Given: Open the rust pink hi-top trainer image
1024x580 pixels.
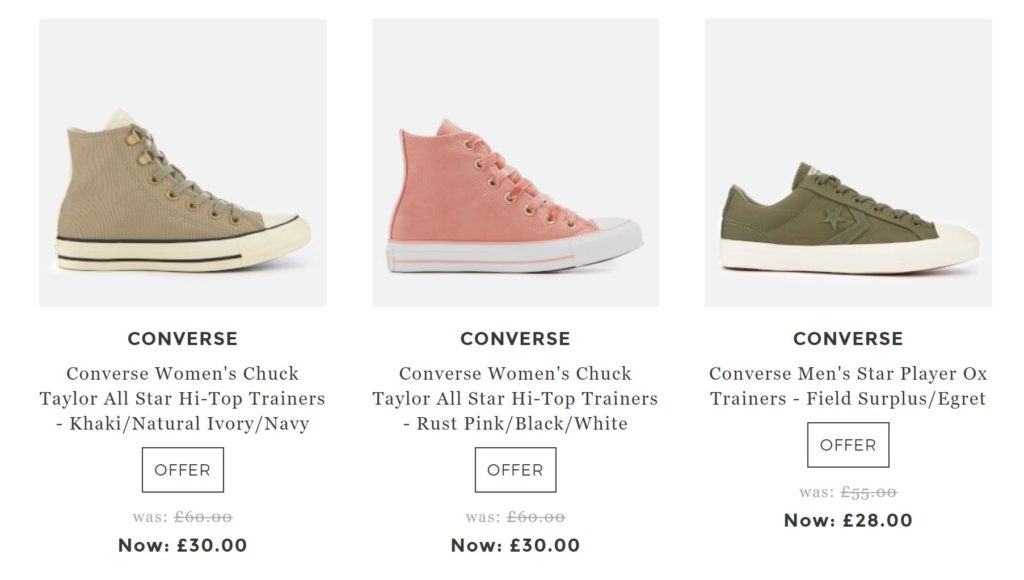Looking at the screenshot, I should point(515,162).
